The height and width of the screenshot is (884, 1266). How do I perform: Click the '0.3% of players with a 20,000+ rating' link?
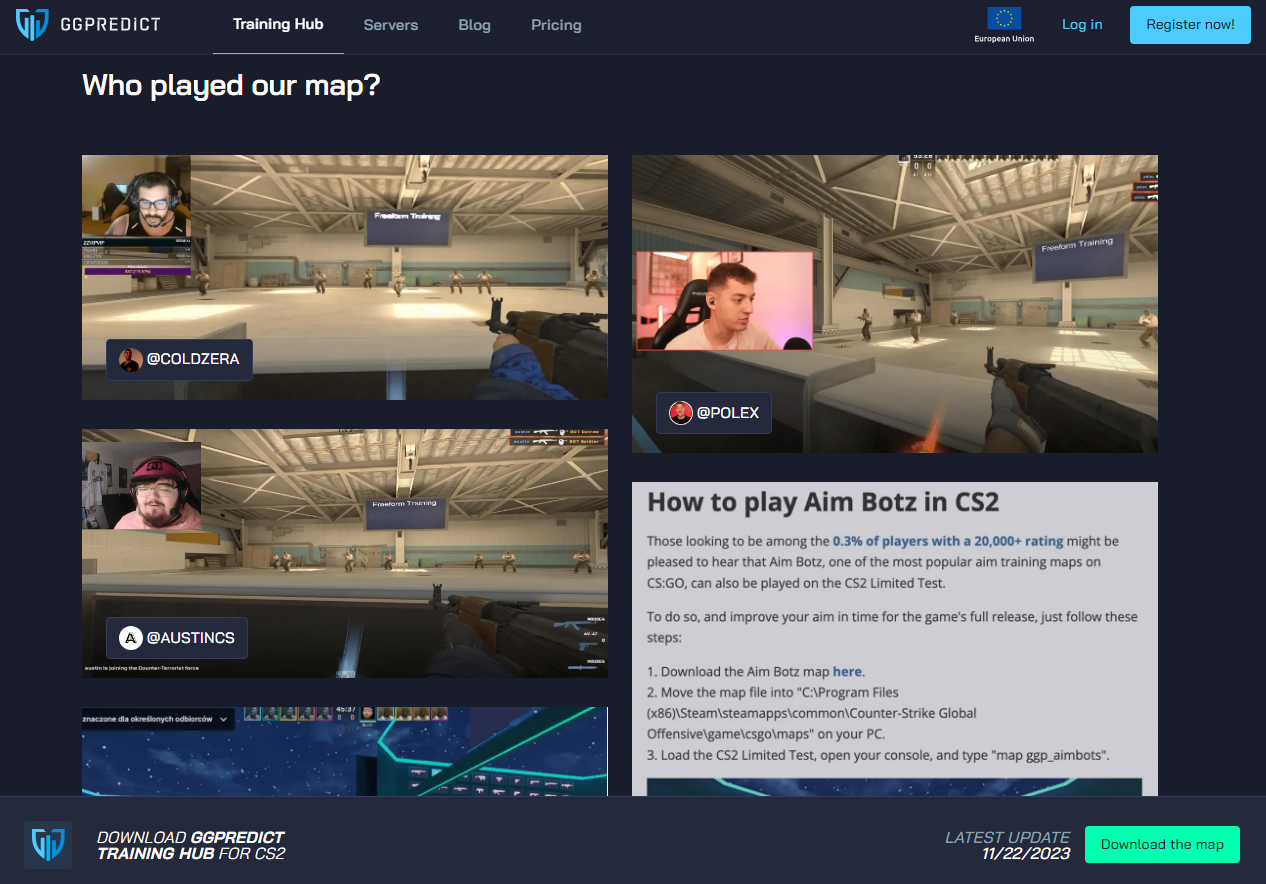point(948,541)
